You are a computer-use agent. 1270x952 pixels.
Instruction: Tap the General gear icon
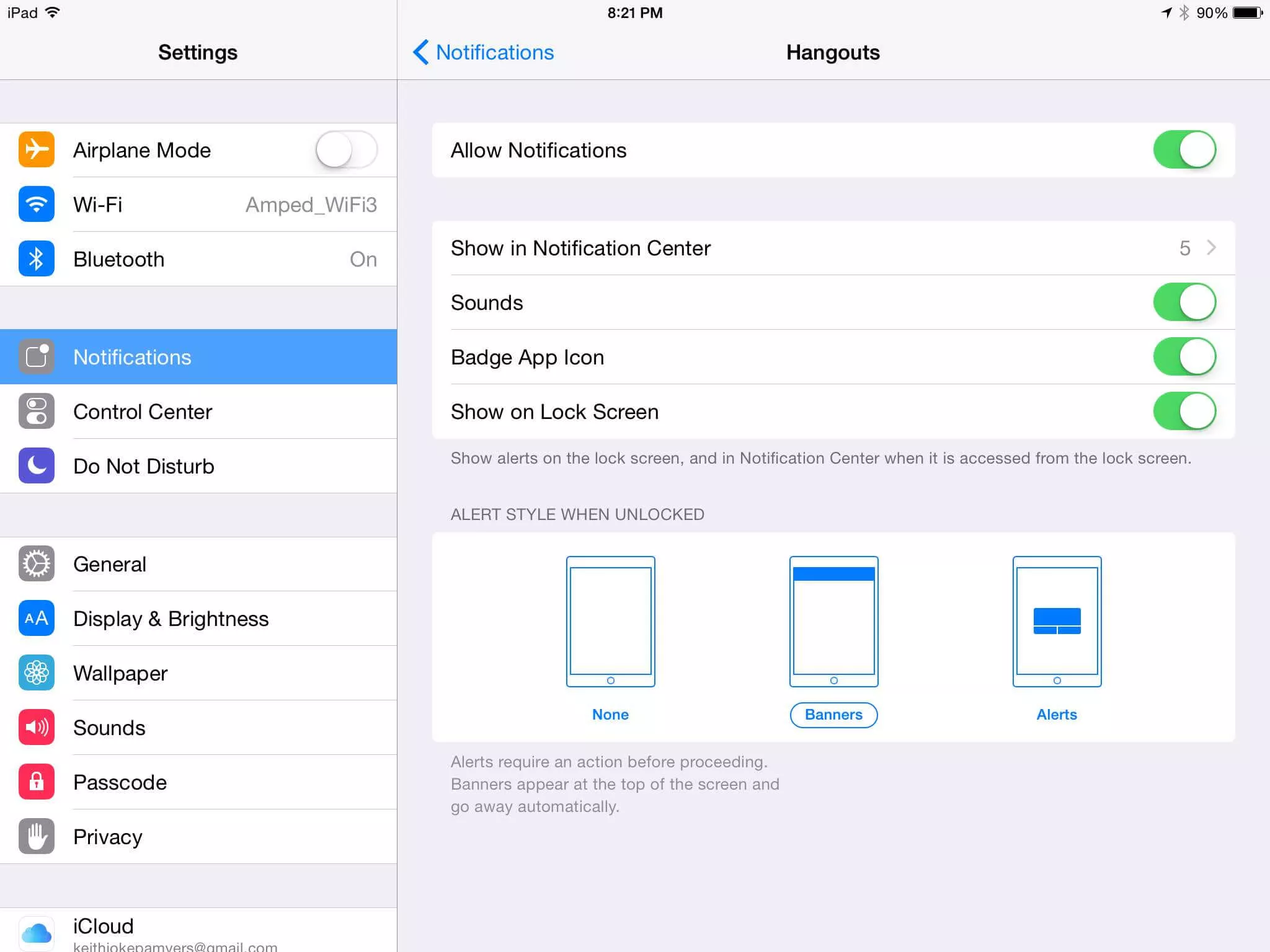pyautogui.click(x=37, y=564)
